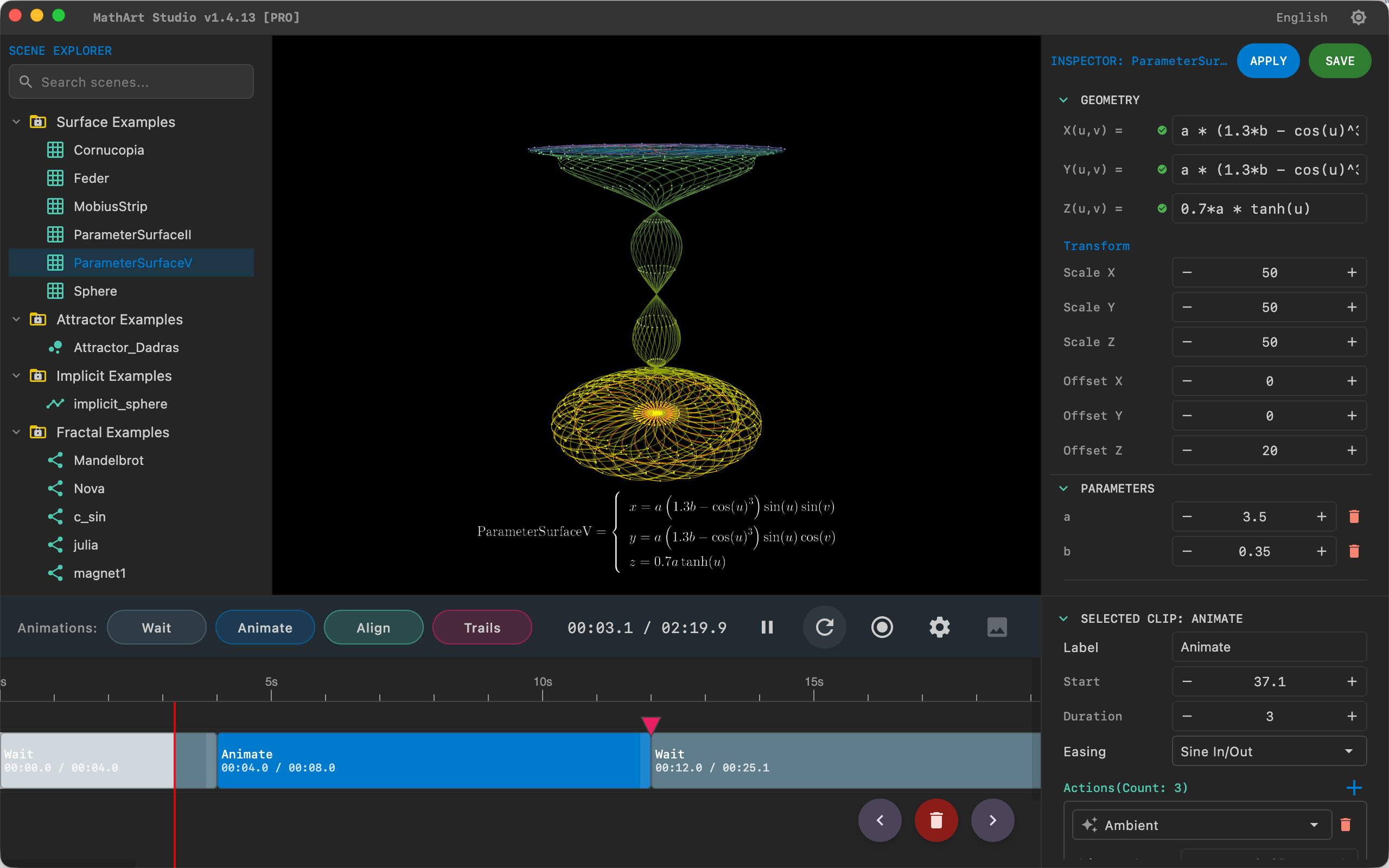Open the timeline settings gear

click(x=939, y=627)
